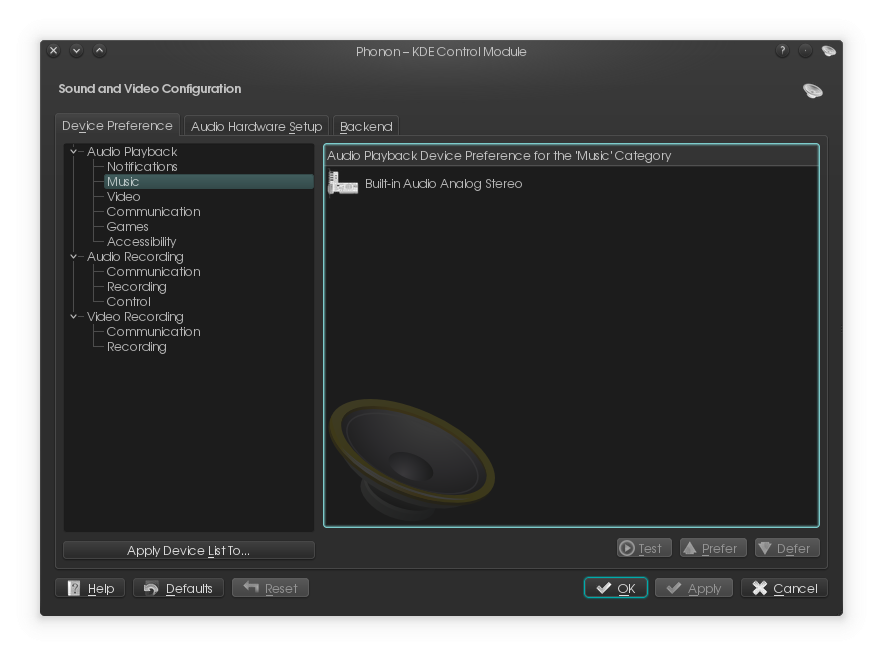Viewport: 883px width, 656px height.
Task: Click the keep-above arrow icon in title bar
Action: click(x=99, y=51)
